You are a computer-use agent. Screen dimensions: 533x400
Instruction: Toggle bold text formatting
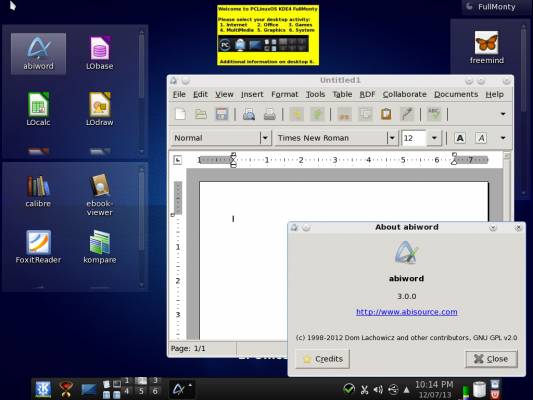[460, 138]
